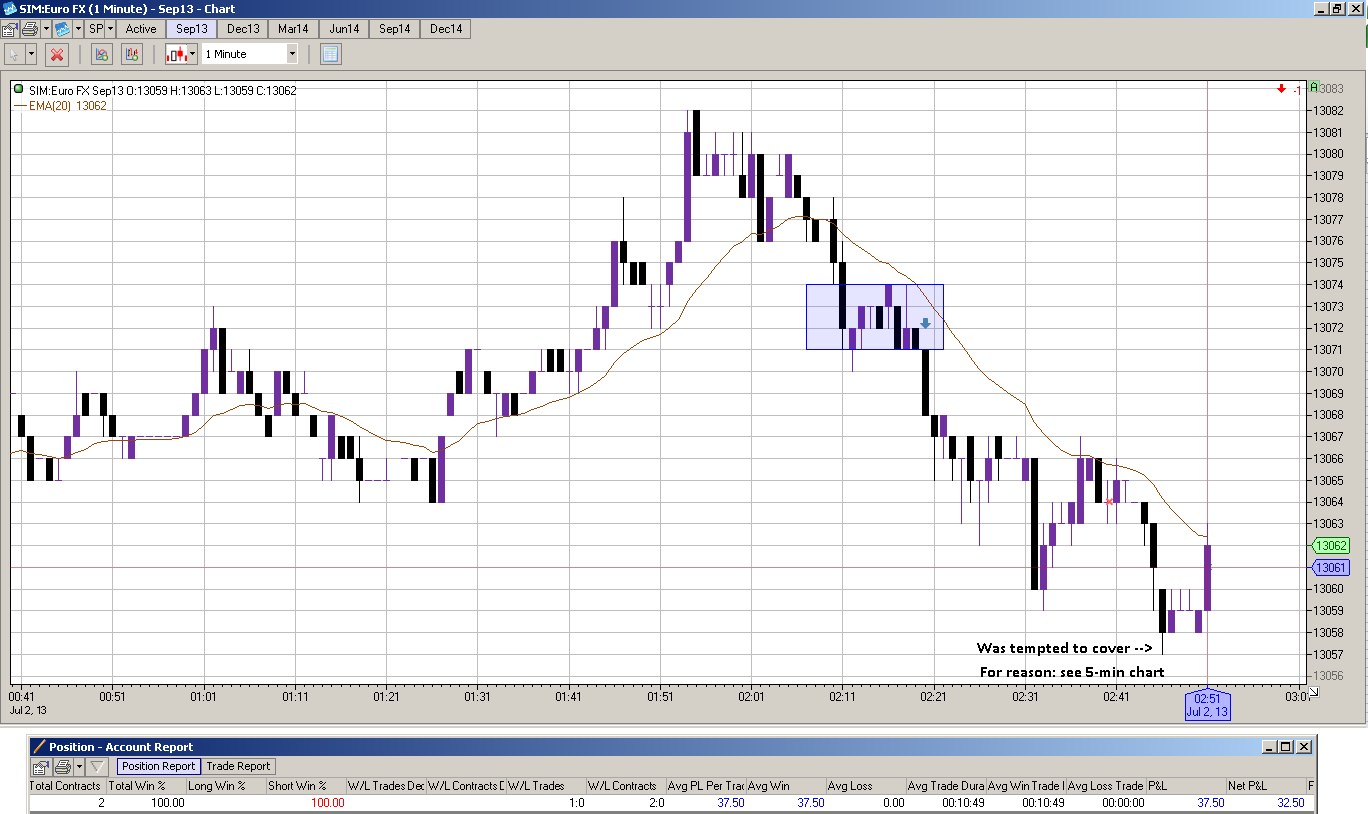Click the chart resize corner arrow icon
Image resolution: width=1368 pixels, height=814 pixels.
(1314, 692)
